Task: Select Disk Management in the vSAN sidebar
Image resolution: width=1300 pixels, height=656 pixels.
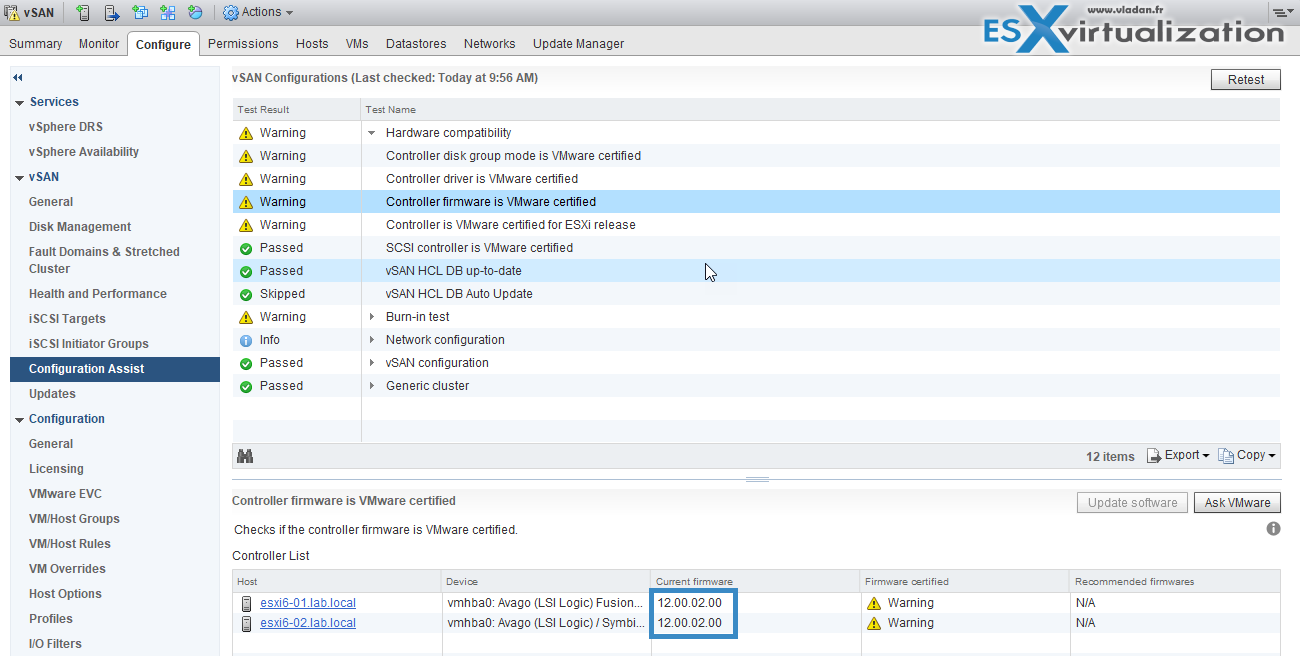Action: click(x=80, y=227)
